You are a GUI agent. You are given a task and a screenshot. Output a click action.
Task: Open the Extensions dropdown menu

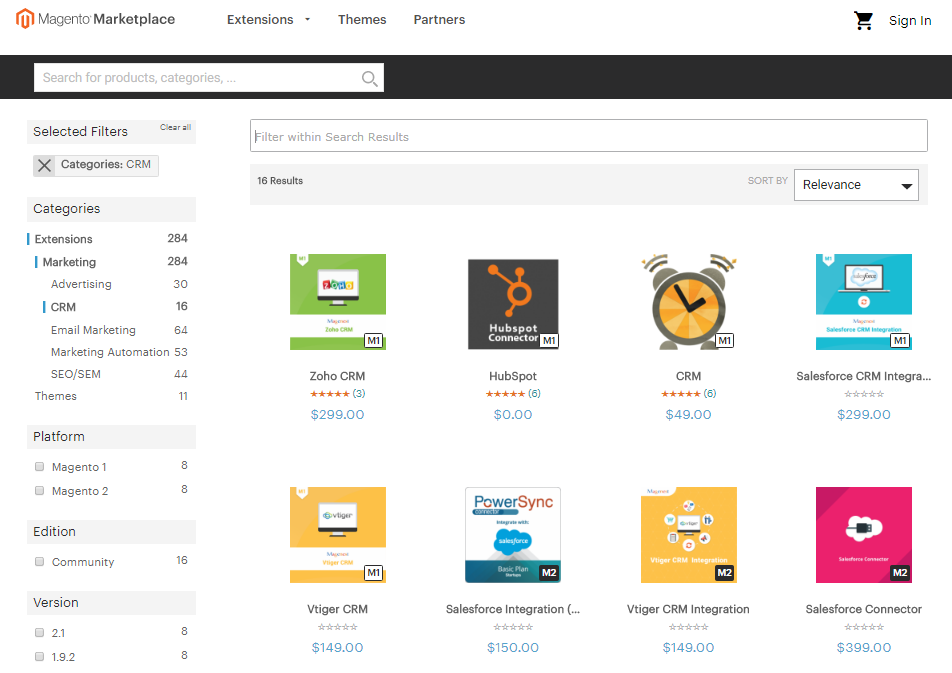point(268,19)
